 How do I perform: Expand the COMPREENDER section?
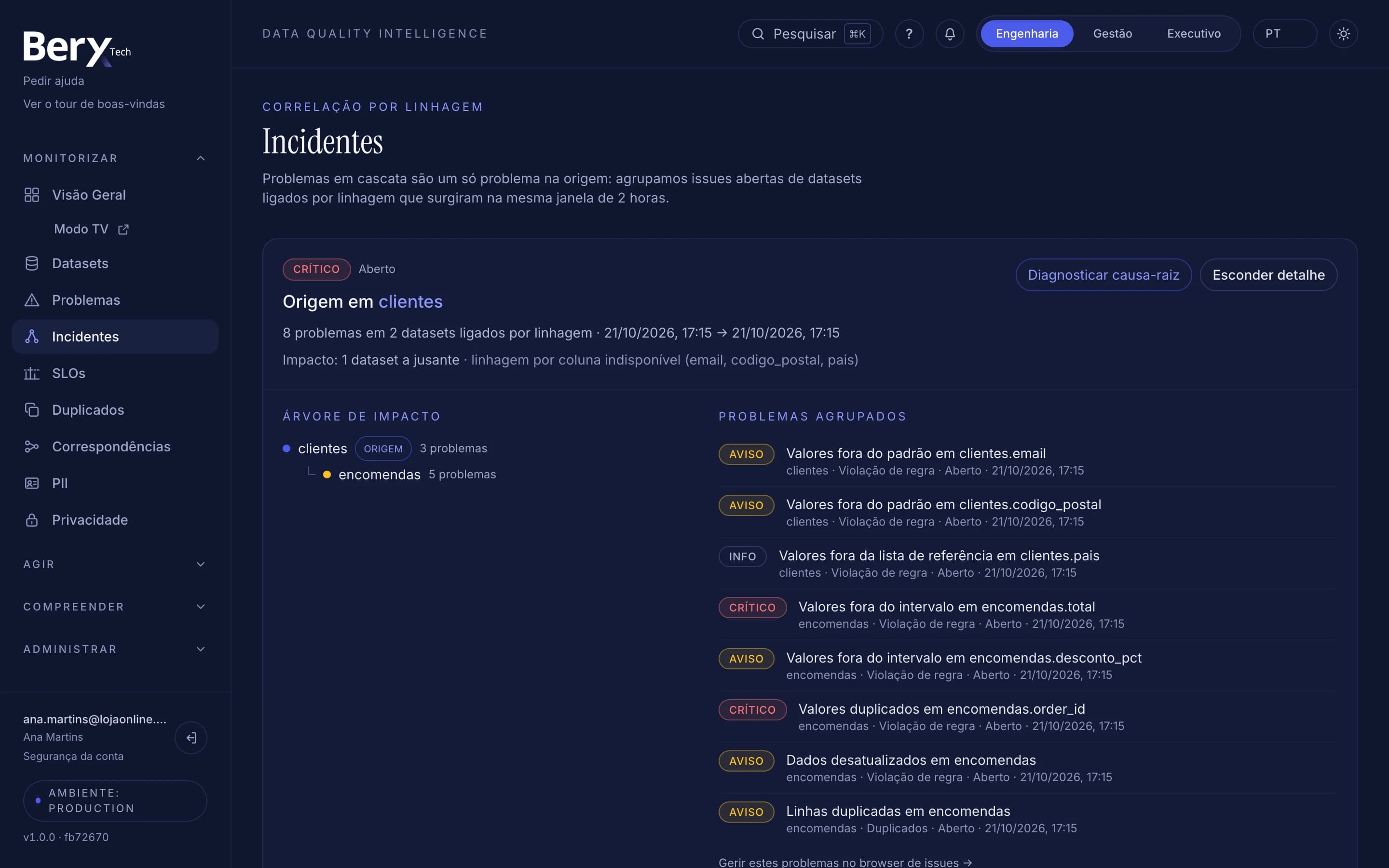(x=115, y=607)
